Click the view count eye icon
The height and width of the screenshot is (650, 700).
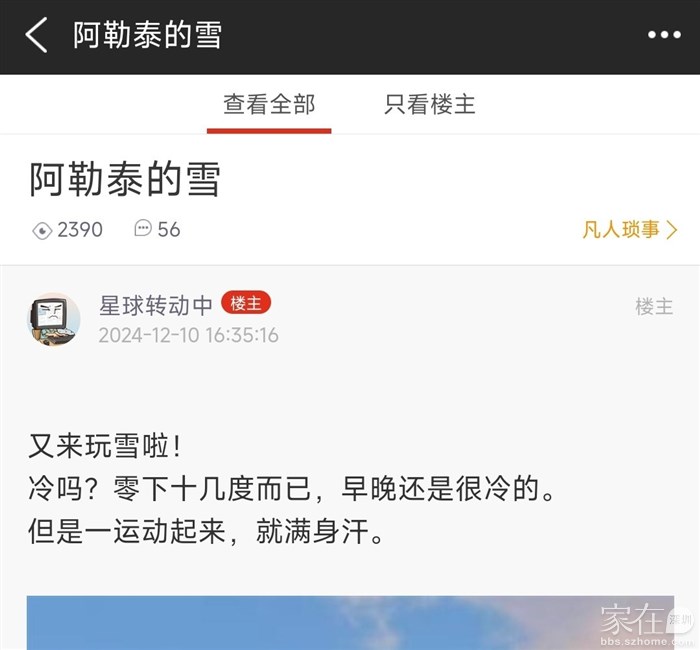[42, 230]
